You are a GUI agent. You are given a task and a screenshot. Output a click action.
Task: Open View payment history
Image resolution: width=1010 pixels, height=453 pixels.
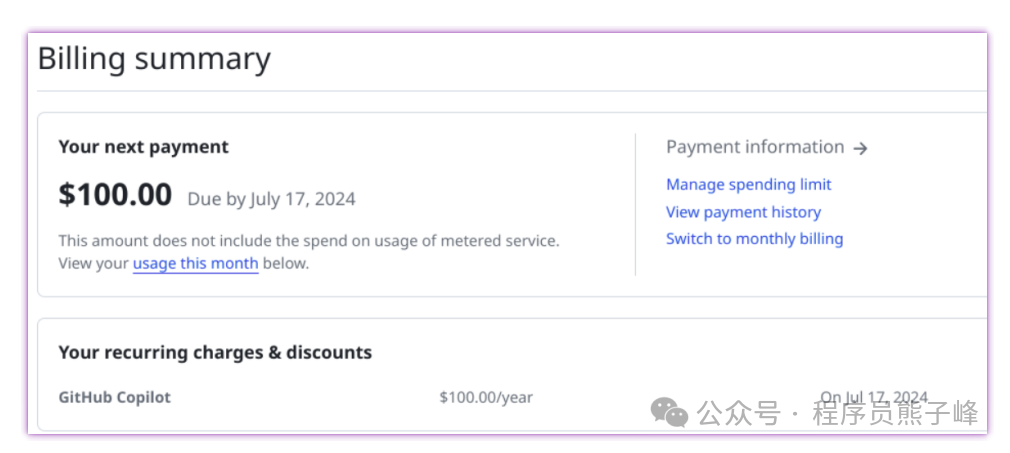tap(743, 212)
